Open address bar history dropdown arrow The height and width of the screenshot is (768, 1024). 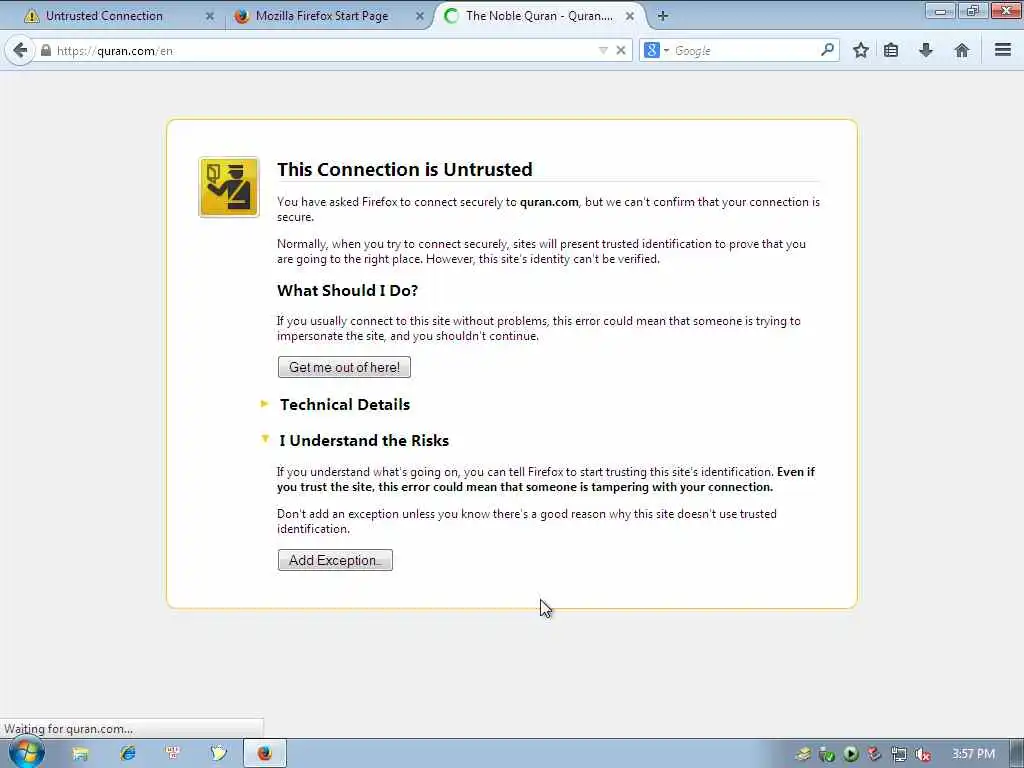(603, 50)
